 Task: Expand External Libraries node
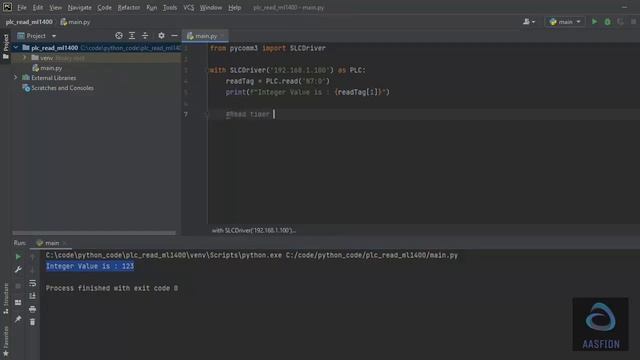[16, 78]
